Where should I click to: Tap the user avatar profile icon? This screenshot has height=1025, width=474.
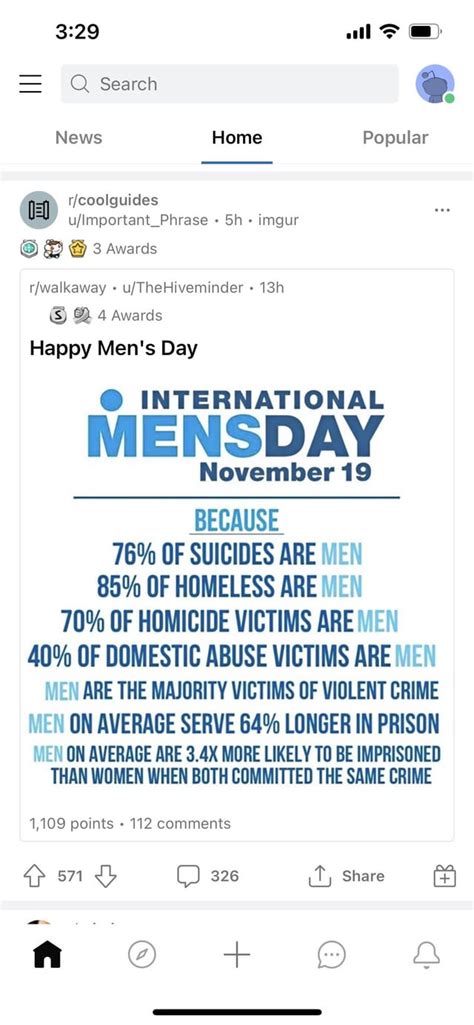435,84
